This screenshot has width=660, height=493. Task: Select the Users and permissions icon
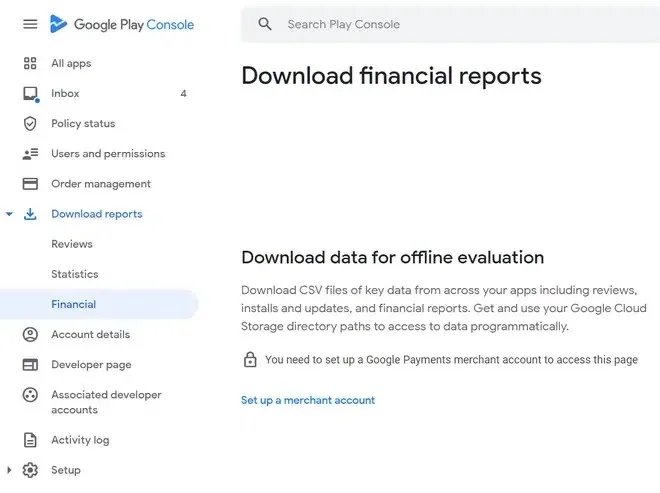(30, 154)
